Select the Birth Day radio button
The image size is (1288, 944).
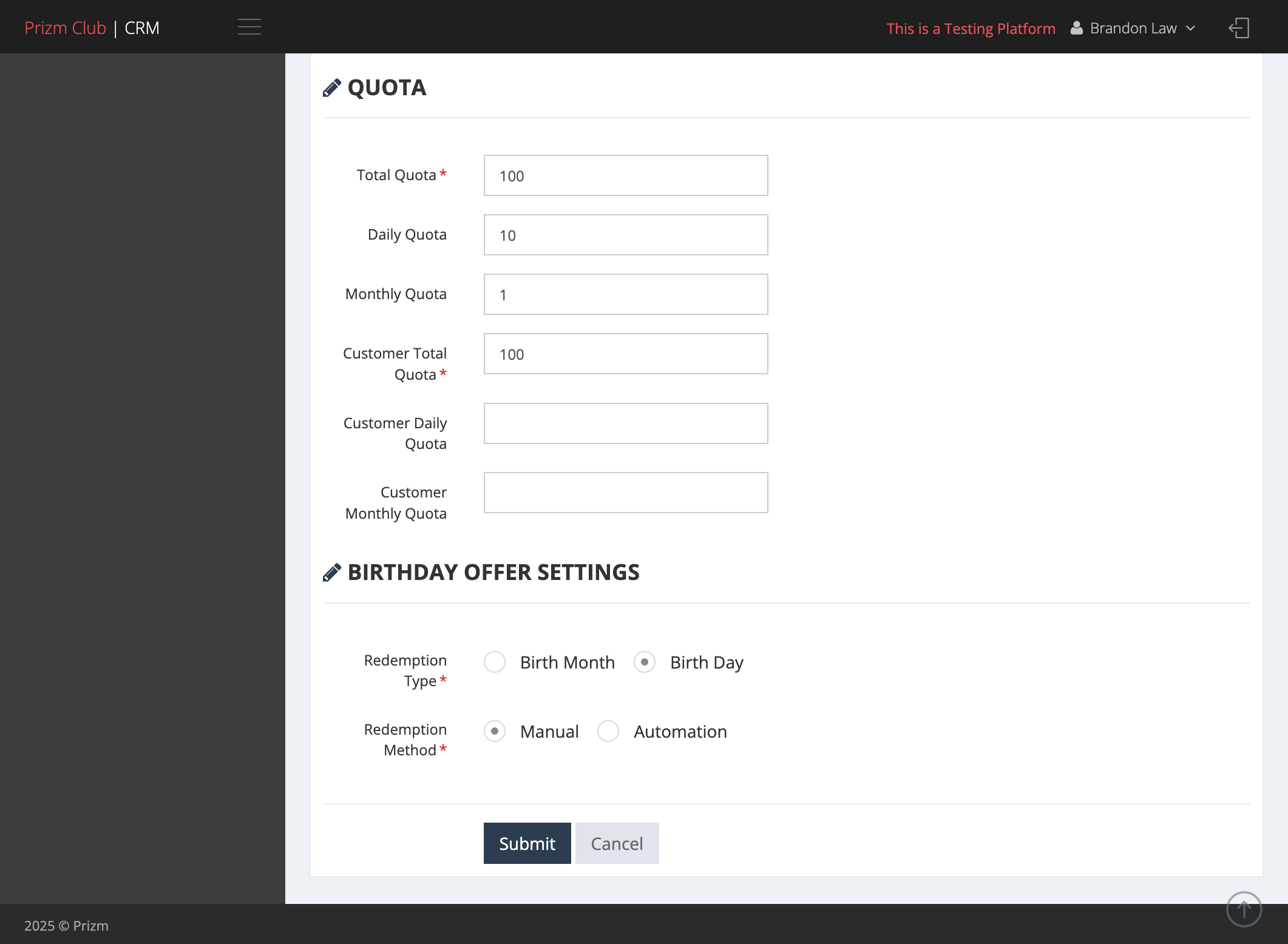pos(645,662)
